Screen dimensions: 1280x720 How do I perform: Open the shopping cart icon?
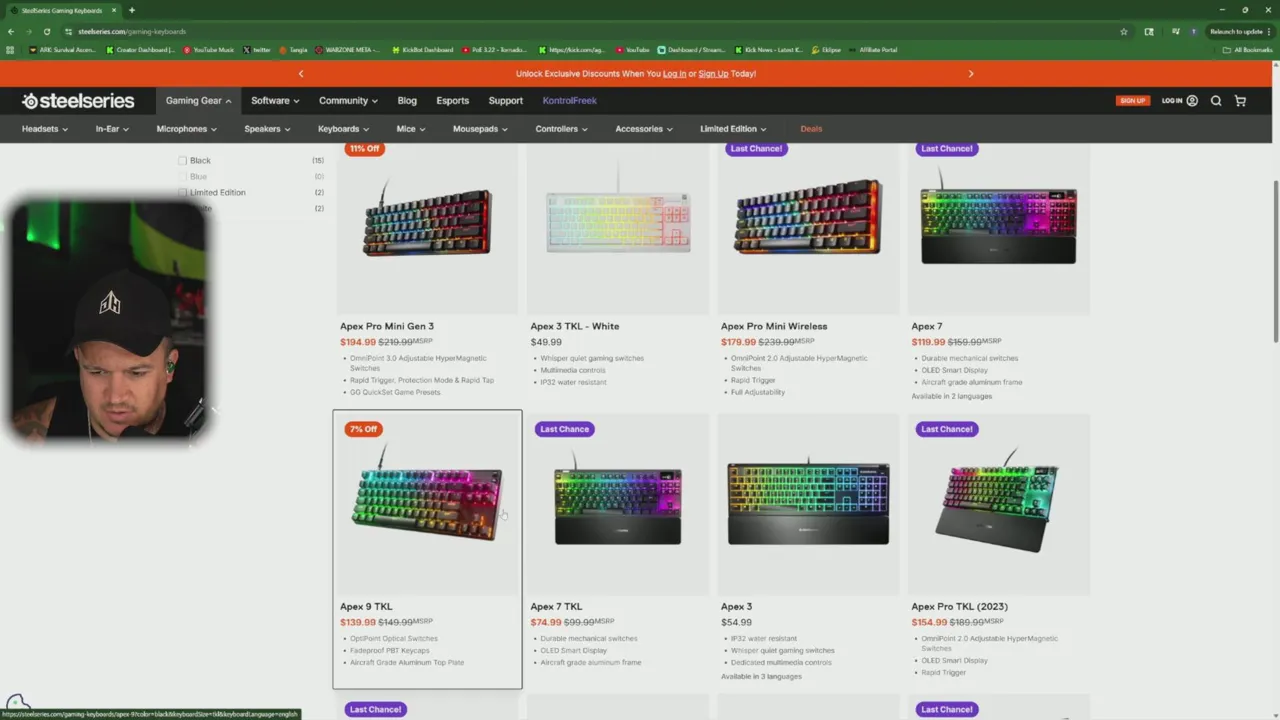click(x=1240, y=100)
